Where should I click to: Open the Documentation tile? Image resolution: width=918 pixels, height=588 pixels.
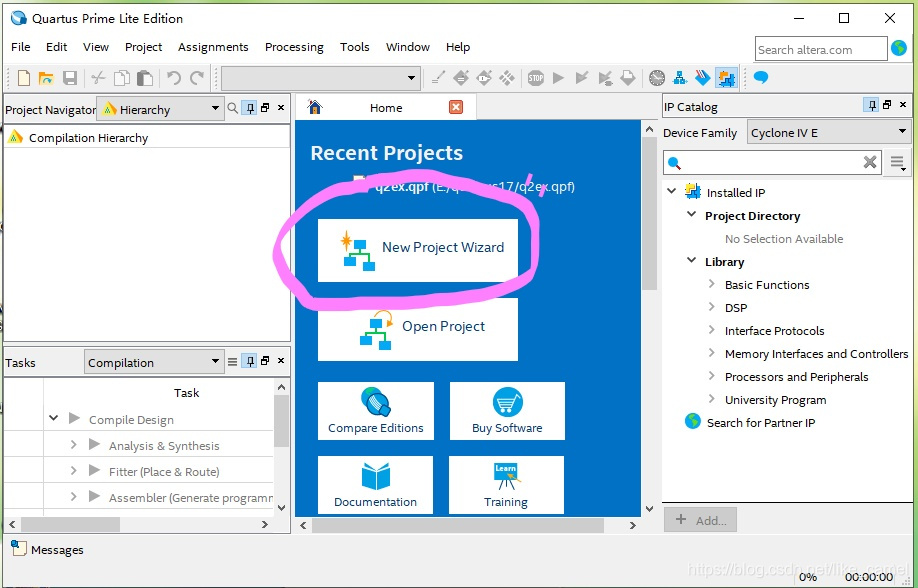[x=375, y=485]
